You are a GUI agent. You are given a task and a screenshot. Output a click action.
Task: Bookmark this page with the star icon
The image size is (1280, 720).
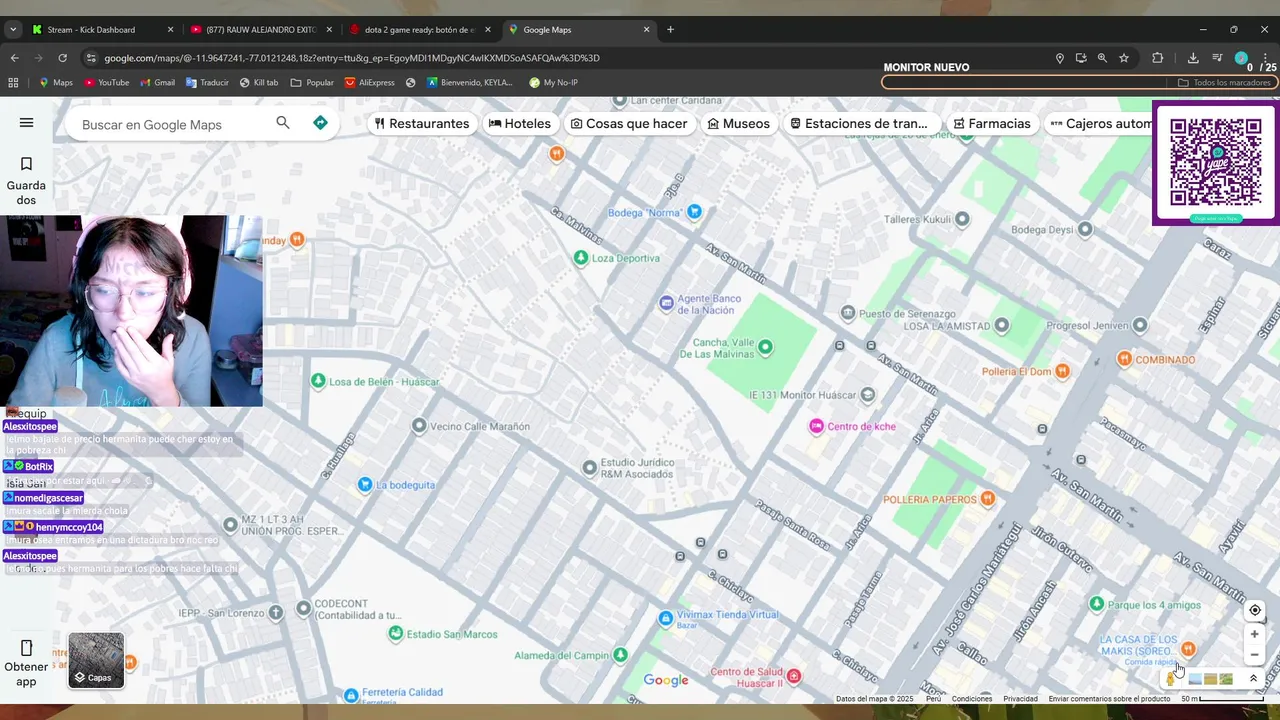1124,58
